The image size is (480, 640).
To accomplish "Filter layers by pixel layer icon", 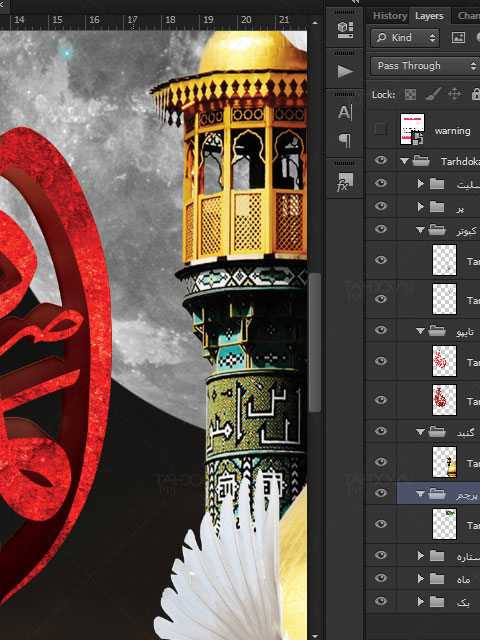I will 458,38.
